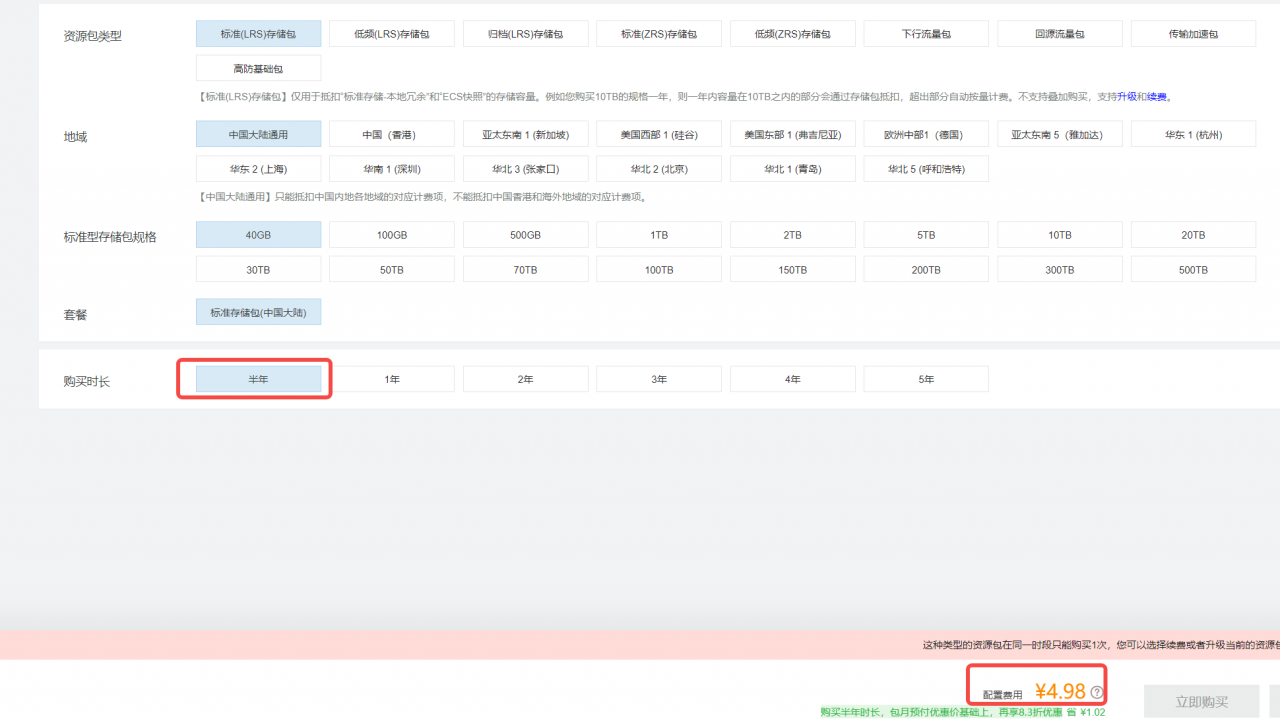Choose region 华南 1 (深圳)

coord(392,168)
